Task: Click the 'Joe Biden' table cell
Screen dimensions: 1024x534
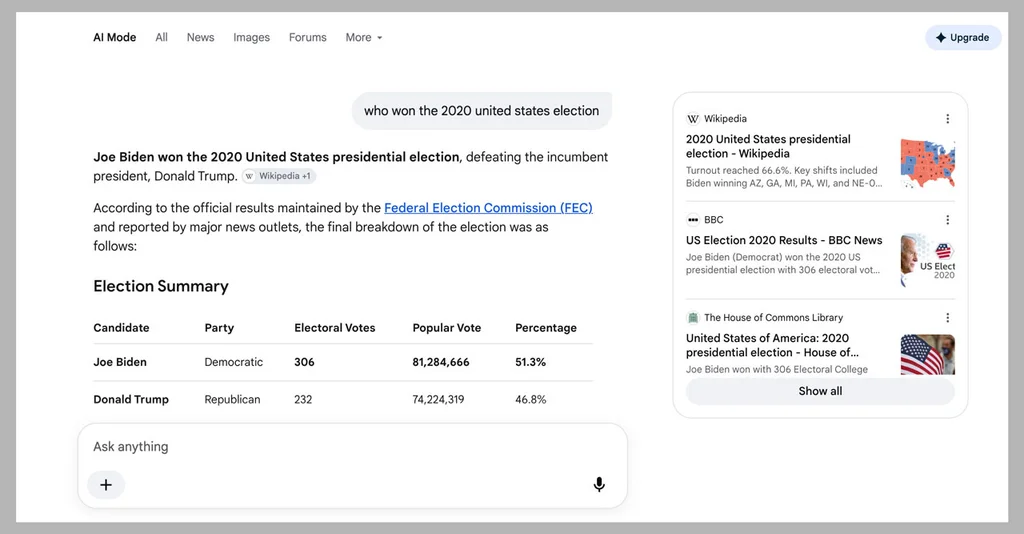Action: (x=120, y=362)
